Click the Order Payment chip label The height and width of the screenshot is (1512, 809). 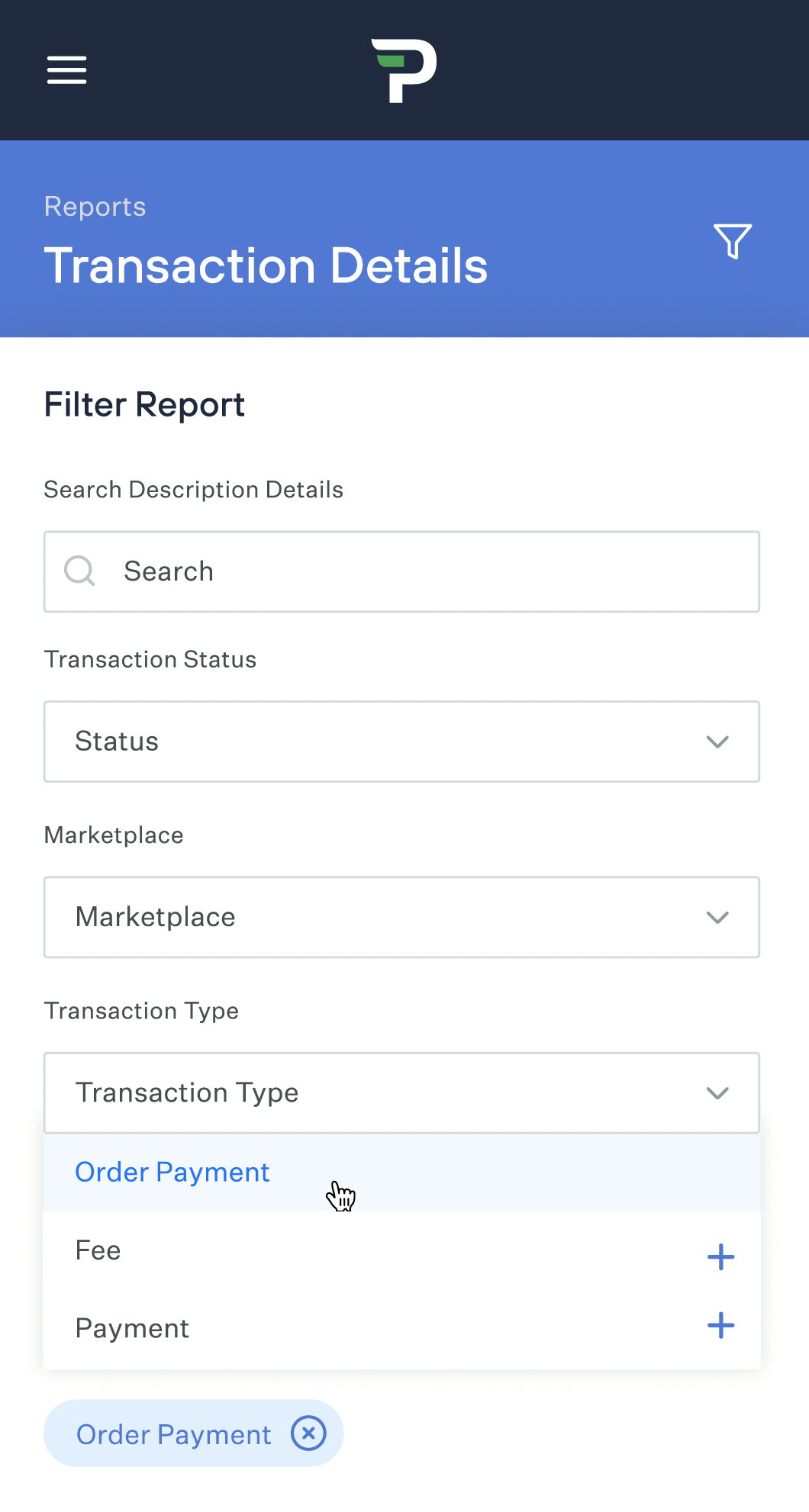[174, 1435]
